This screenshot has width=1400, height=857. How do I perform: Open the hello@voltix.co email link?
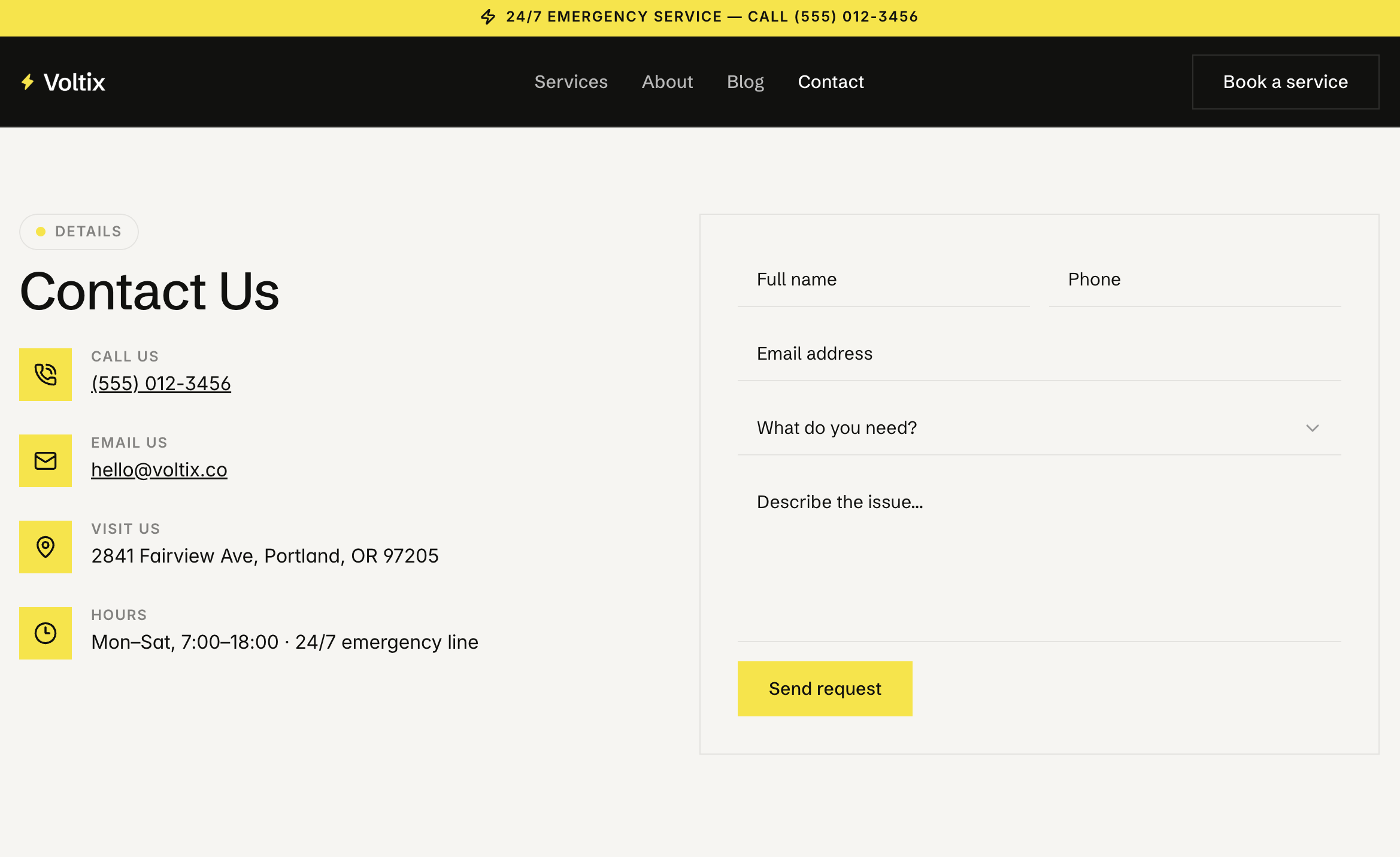click(159, 470)
